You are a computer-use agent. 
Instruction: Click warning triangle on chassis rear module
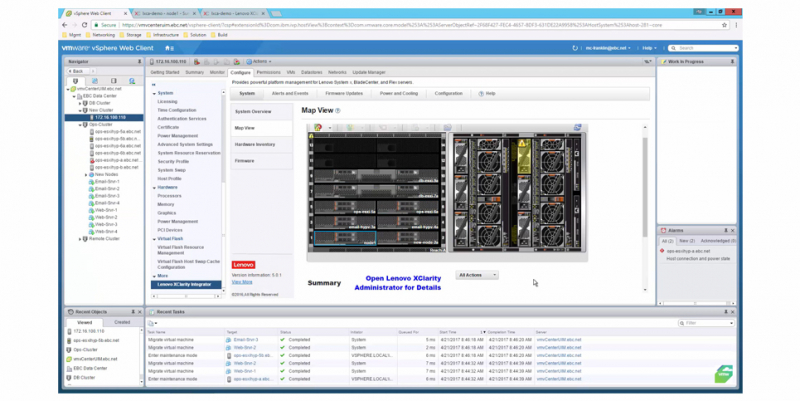pyautogui.click(x=522, y=144)
